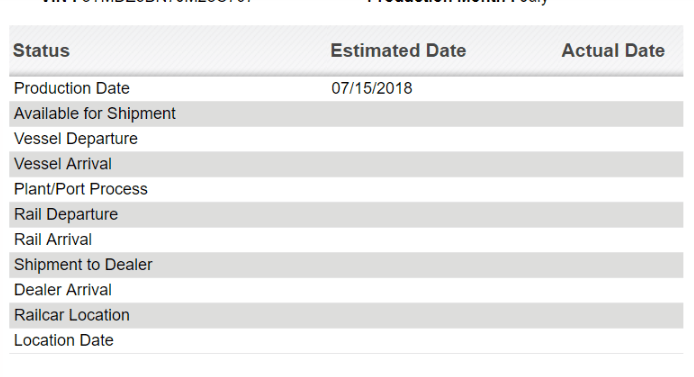The height and width of the screenshot is (377, 694).
Task: Select the Rail Arrival row
Action: 346,240
